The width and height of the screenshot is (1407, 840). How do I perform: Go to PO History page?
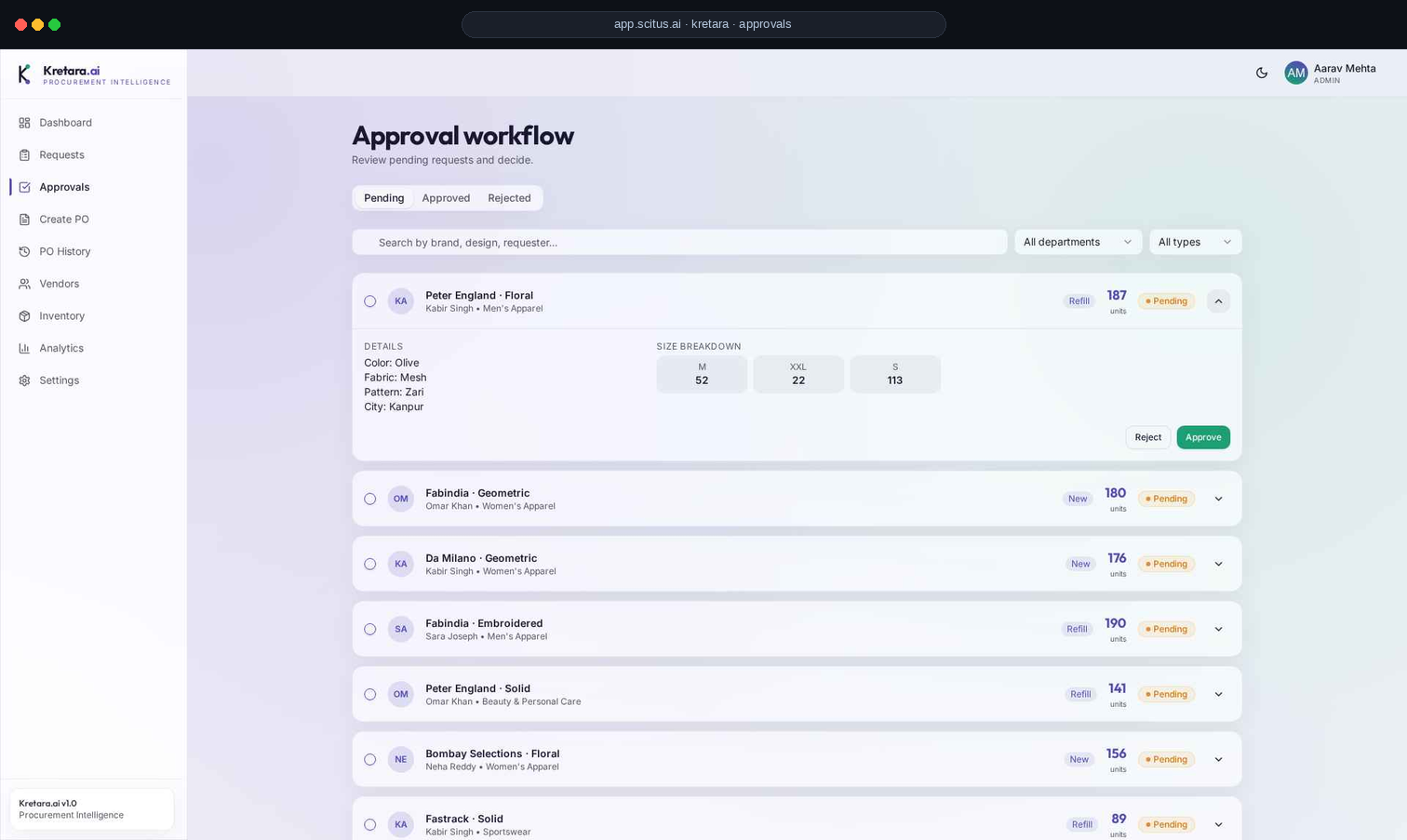(93, 252)
